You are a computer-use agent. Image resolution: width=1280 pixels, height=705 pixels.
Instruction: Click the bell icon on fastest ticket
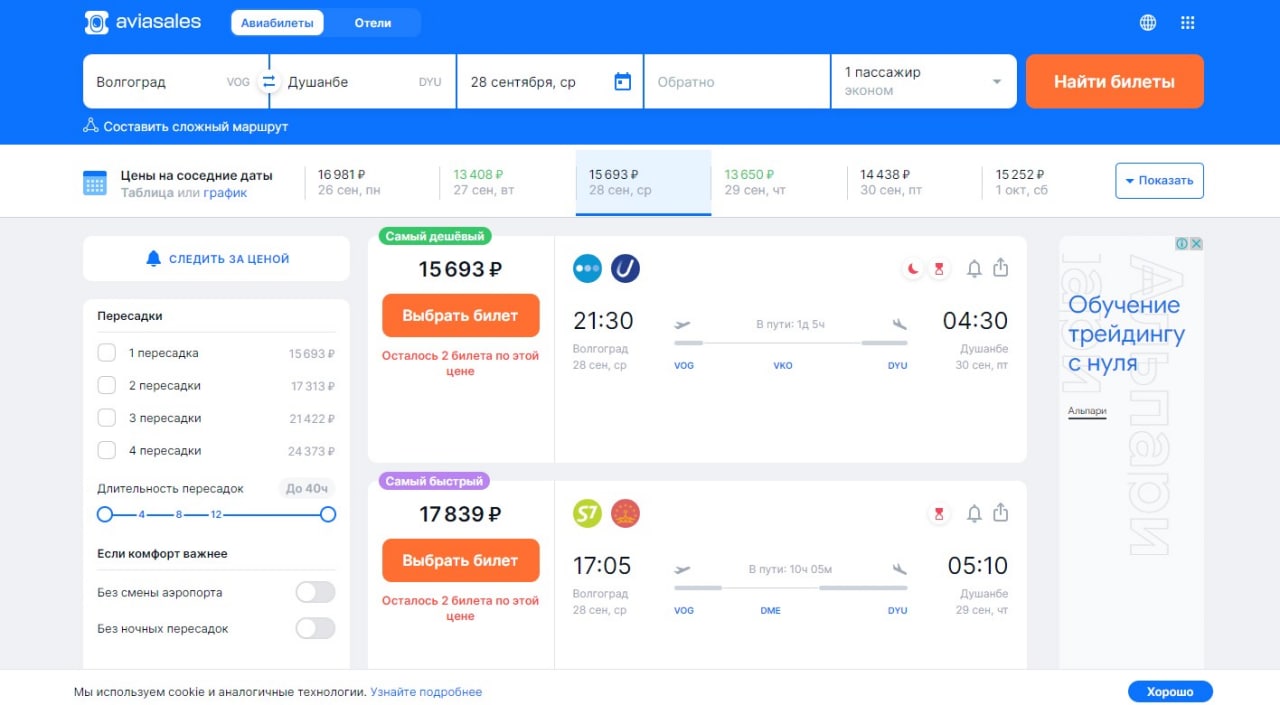tap(974, 514)
